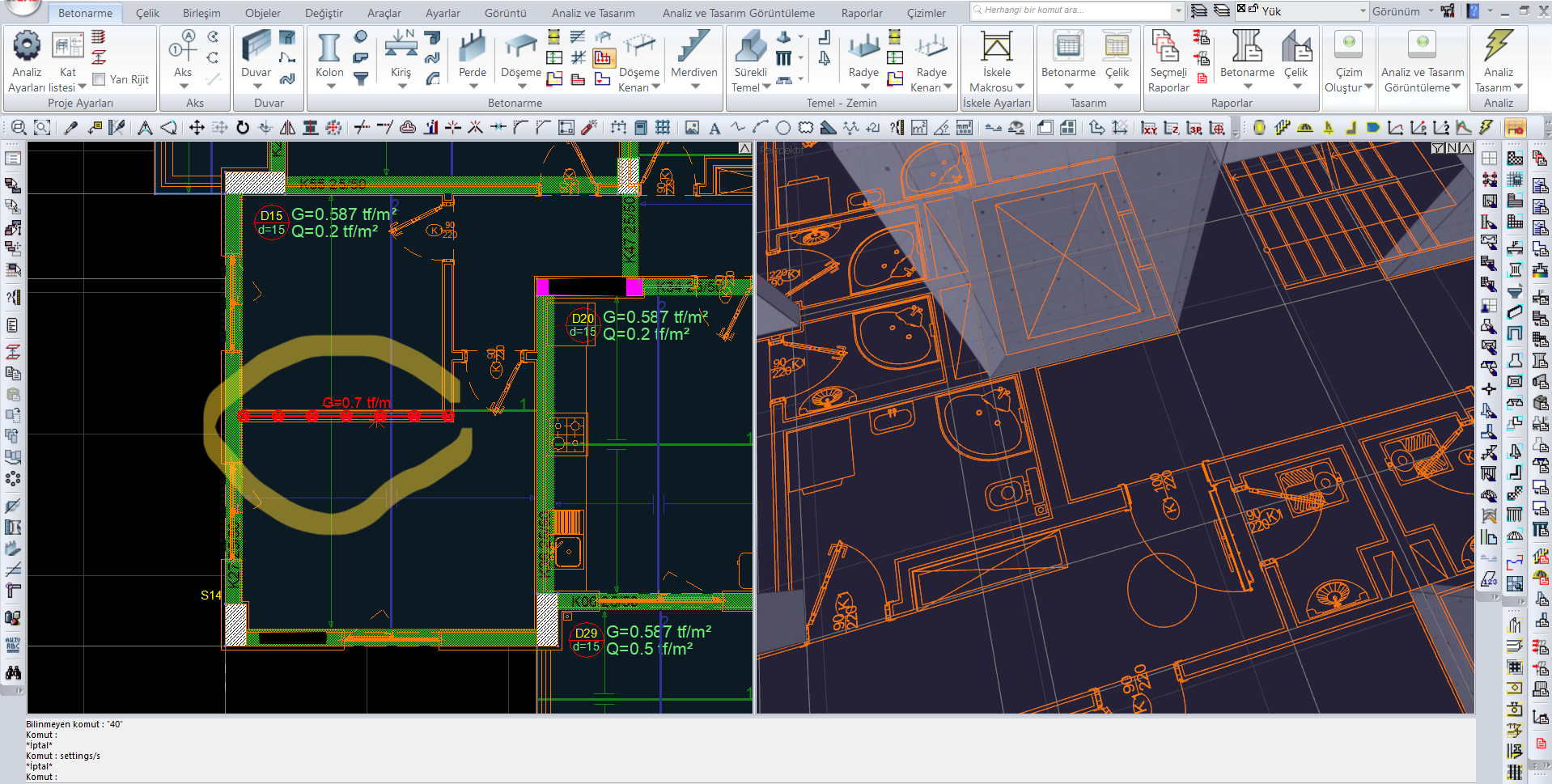Click the D15 slab label
Viewport: 1552px width, 784px height.
click(x=271, y=222)
